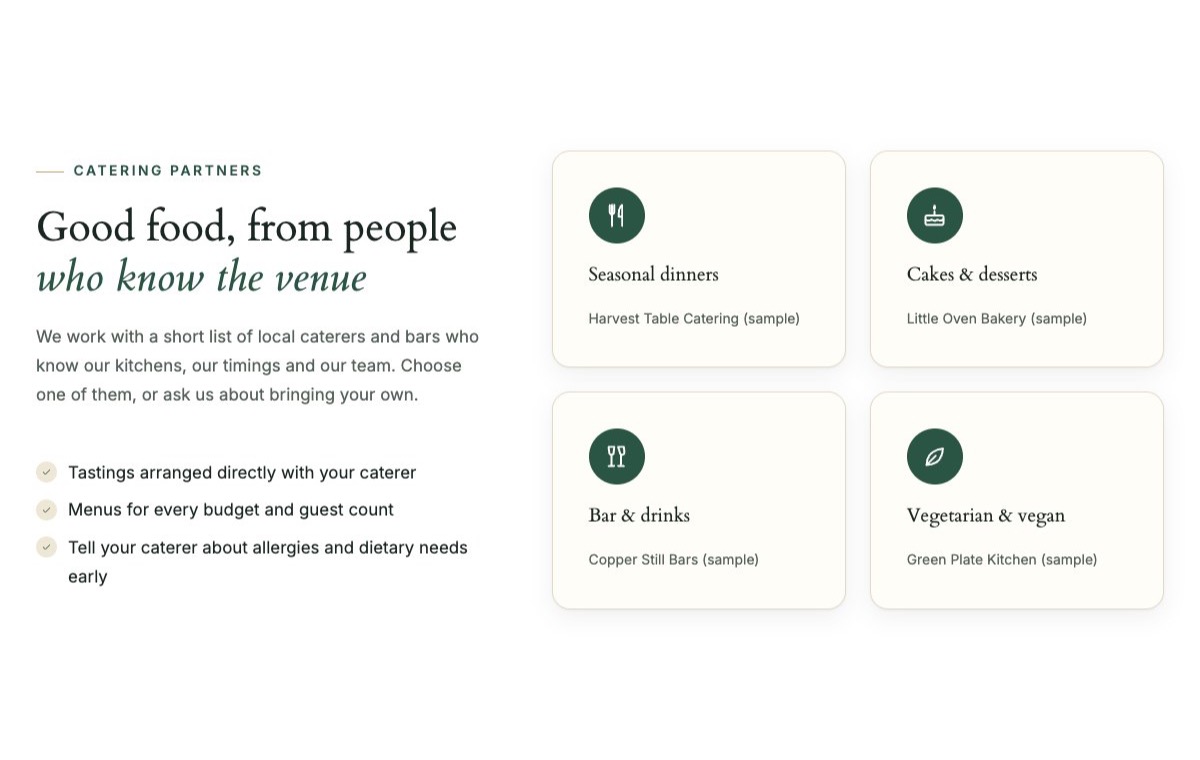Viewport: 1200px width, 760px height.
Task: Click the 'Good food, from people' heading
Action: click(x=247, y=227)
